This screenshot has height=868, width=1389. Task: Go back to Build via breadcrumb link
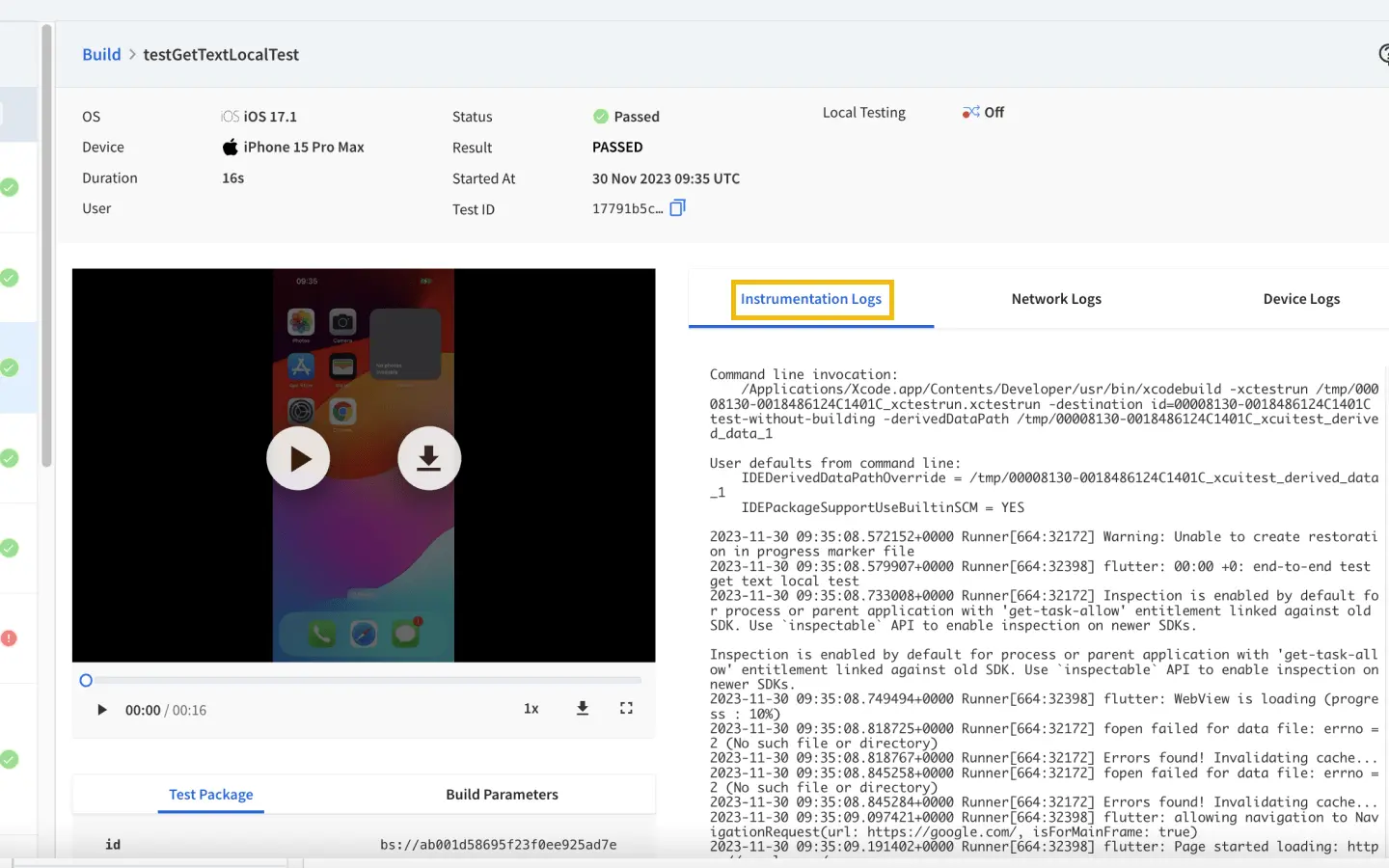(x=101, y=55)
